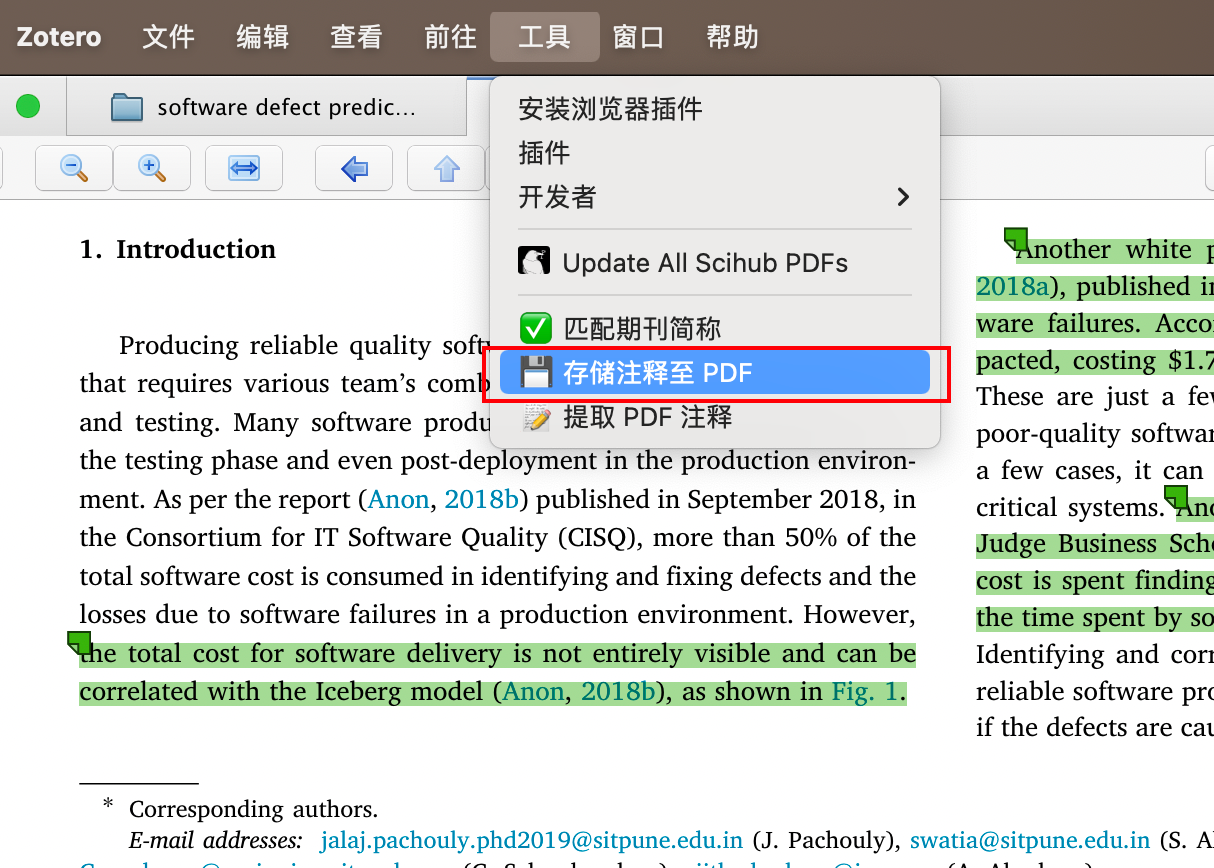Toggle the 匹配期刊简称 checkmark

[x=534, y=328]
